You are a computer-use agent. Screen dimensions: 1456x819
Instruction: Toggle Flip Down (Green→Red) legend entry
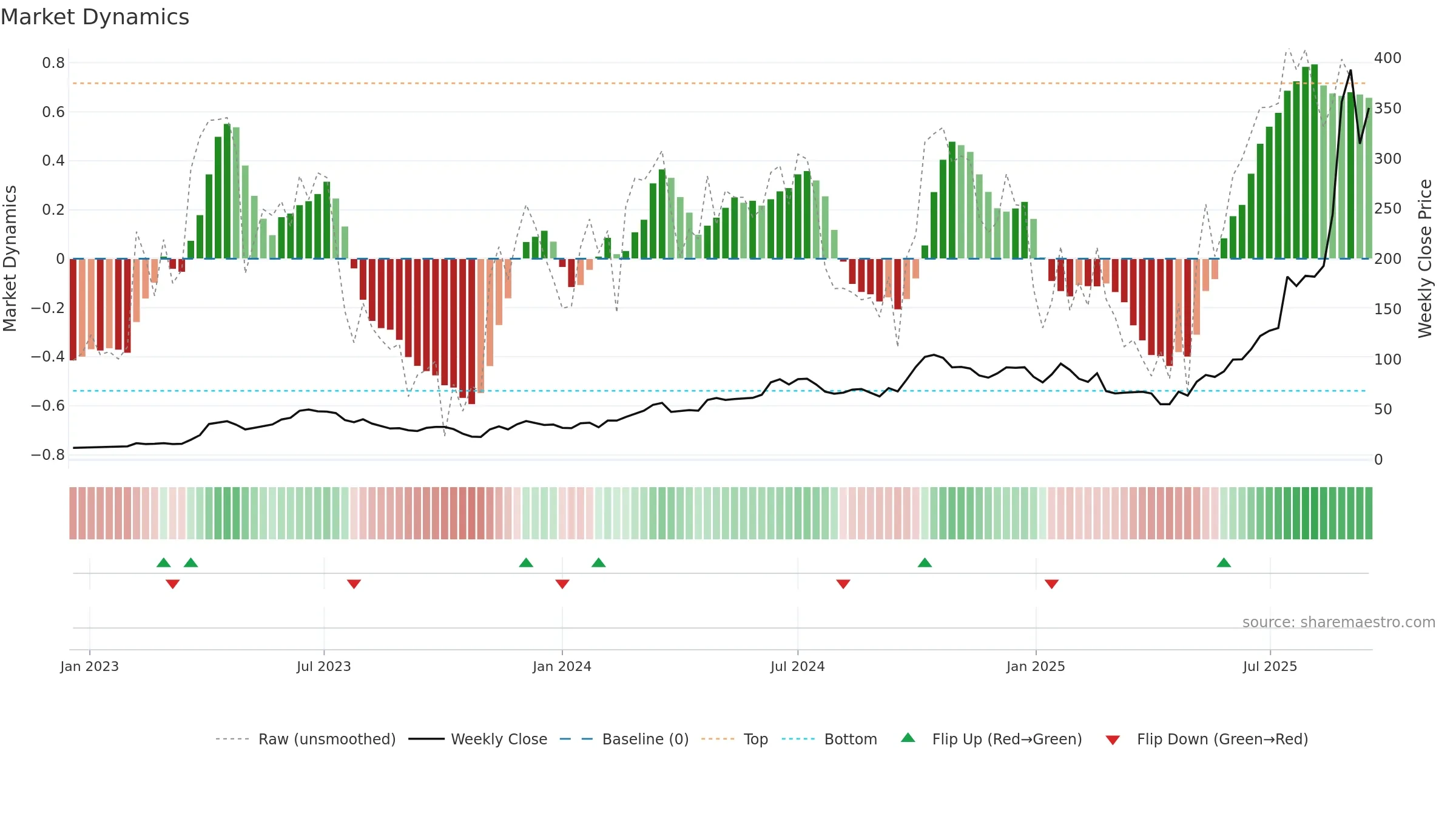(x=1207, y=739)
